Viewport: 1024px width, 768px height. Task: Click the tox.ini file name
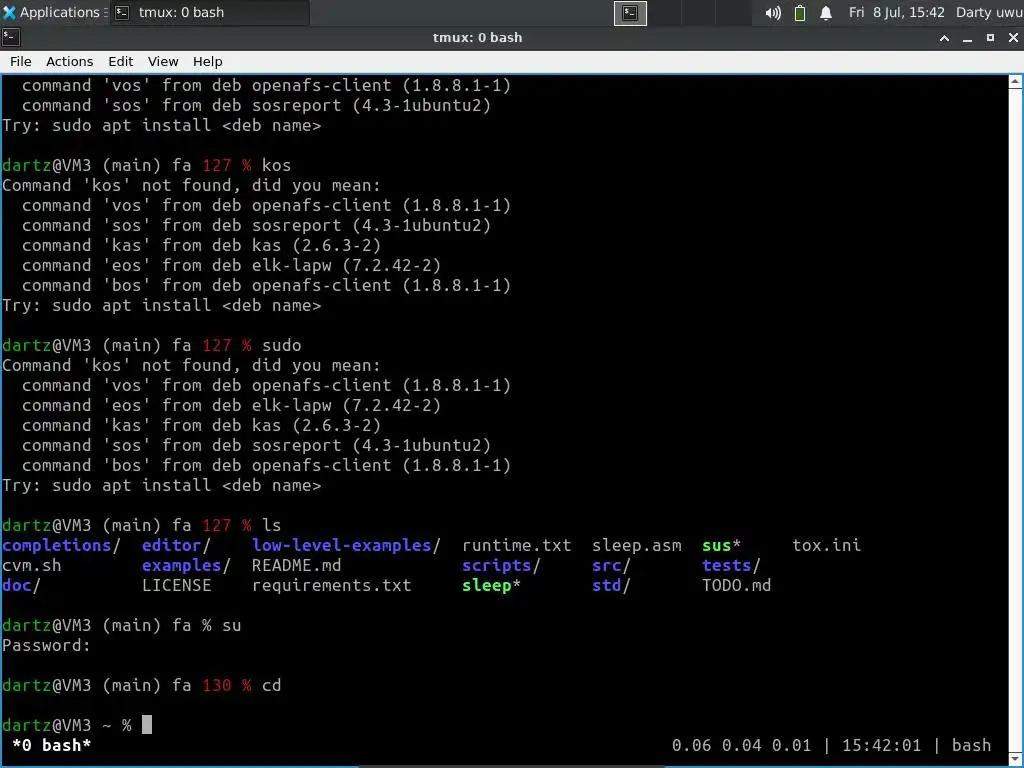click(826, 545)
